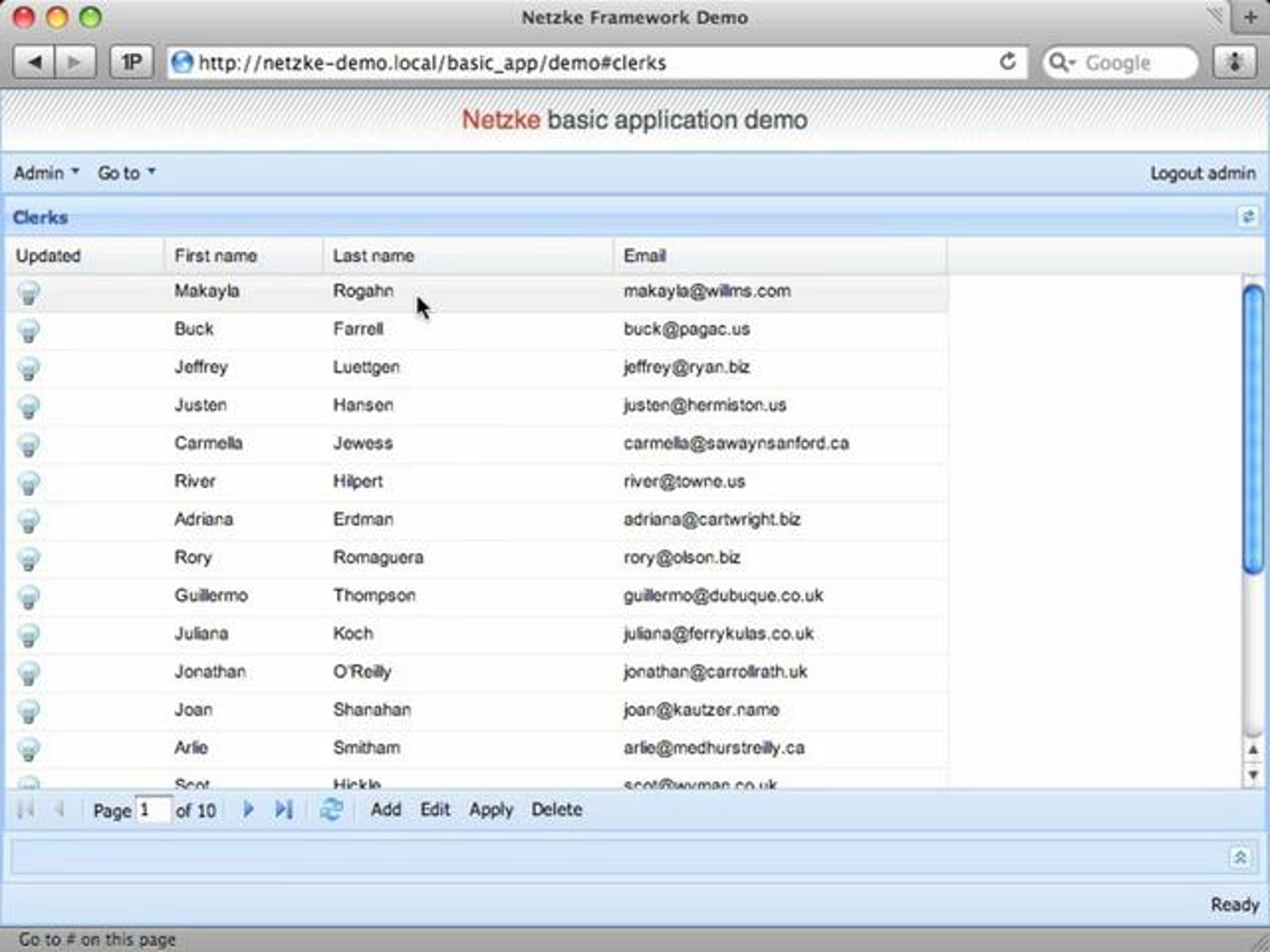Click the refresh tool in the Clerks panel header
Image resolution: width=1270 pixels, height=952 pixels.
[x=1248, y=217]
